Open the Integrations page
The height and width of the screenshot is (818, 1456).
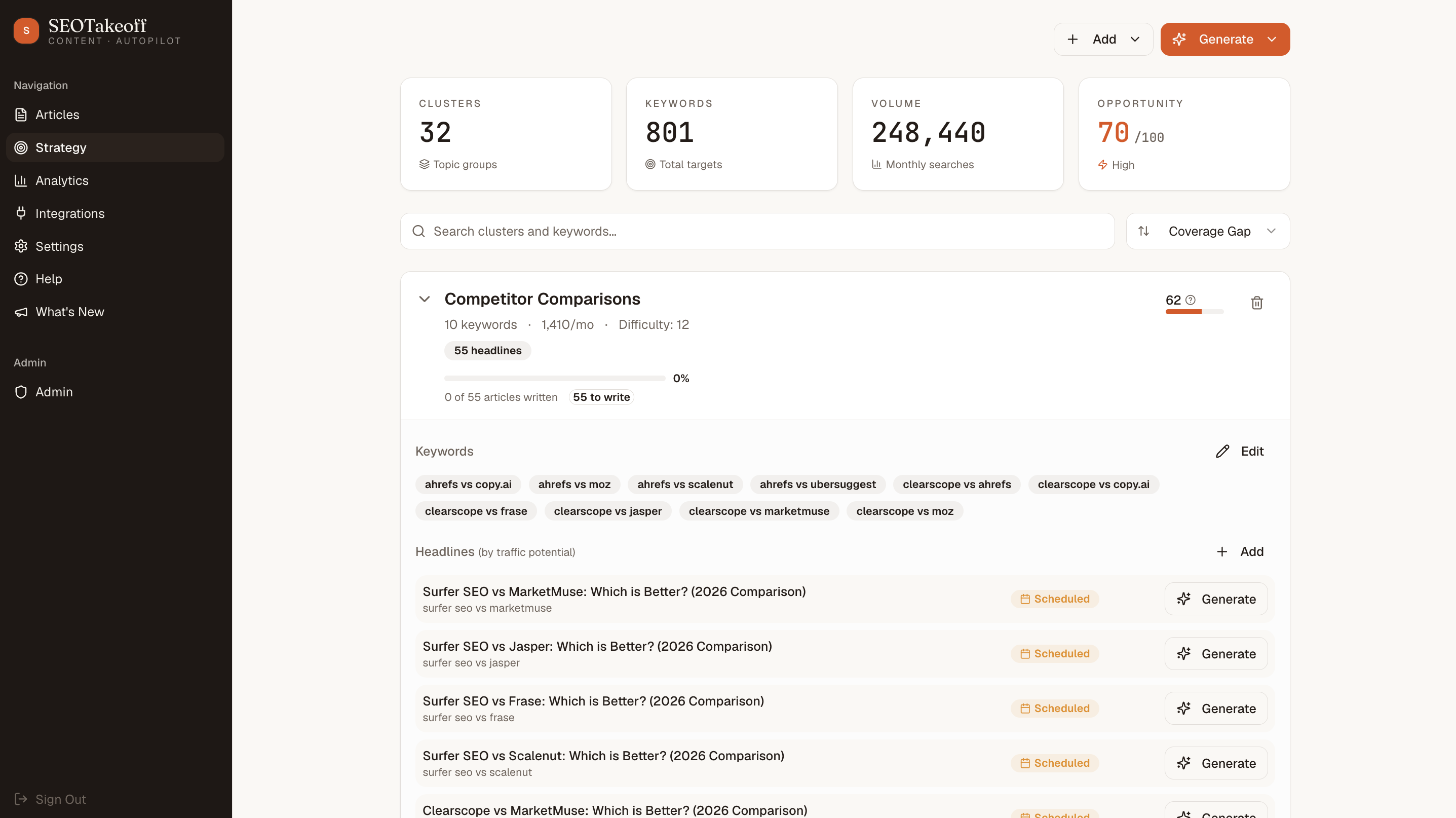click(x=114, y=213)
